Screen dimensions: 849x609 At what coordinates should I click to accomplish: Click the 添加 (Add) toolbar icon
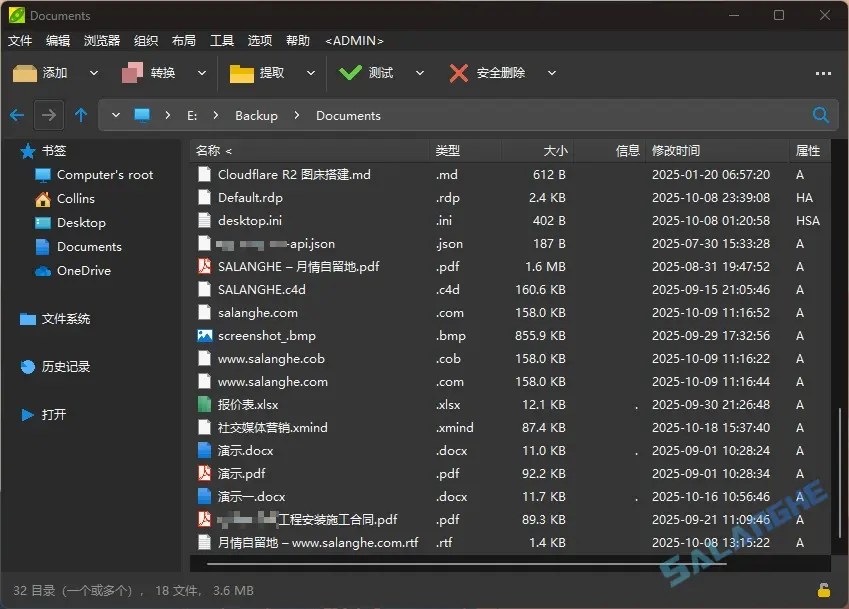[27, 72]
